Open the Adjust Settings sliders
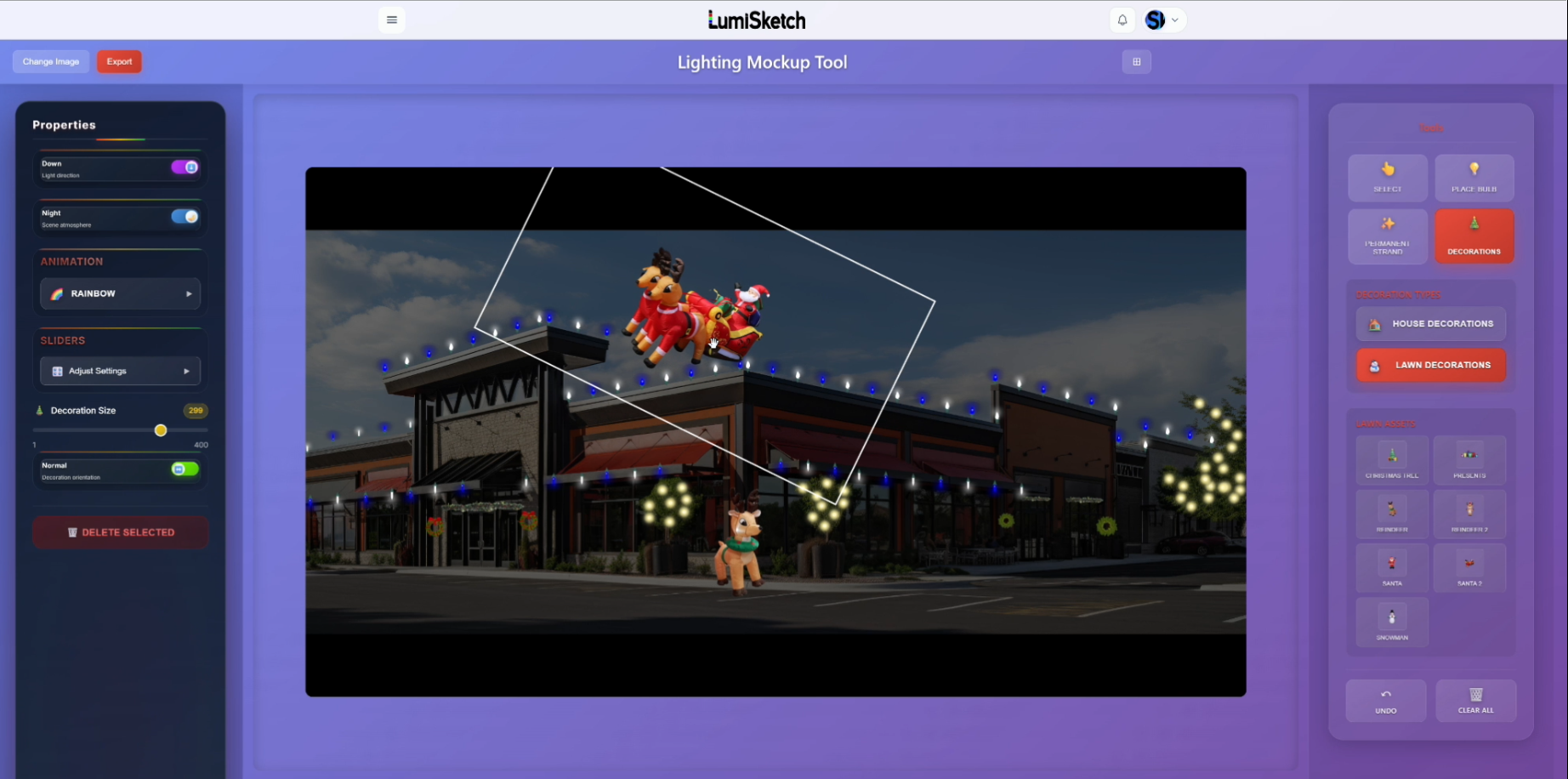 pos(119,370)
